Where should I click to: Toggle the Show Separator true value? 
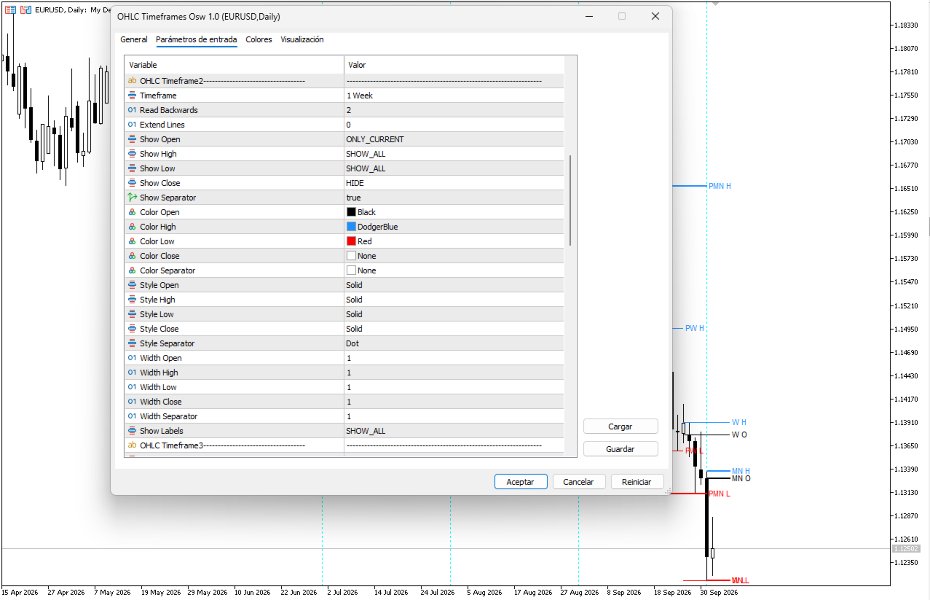[454, 197]
